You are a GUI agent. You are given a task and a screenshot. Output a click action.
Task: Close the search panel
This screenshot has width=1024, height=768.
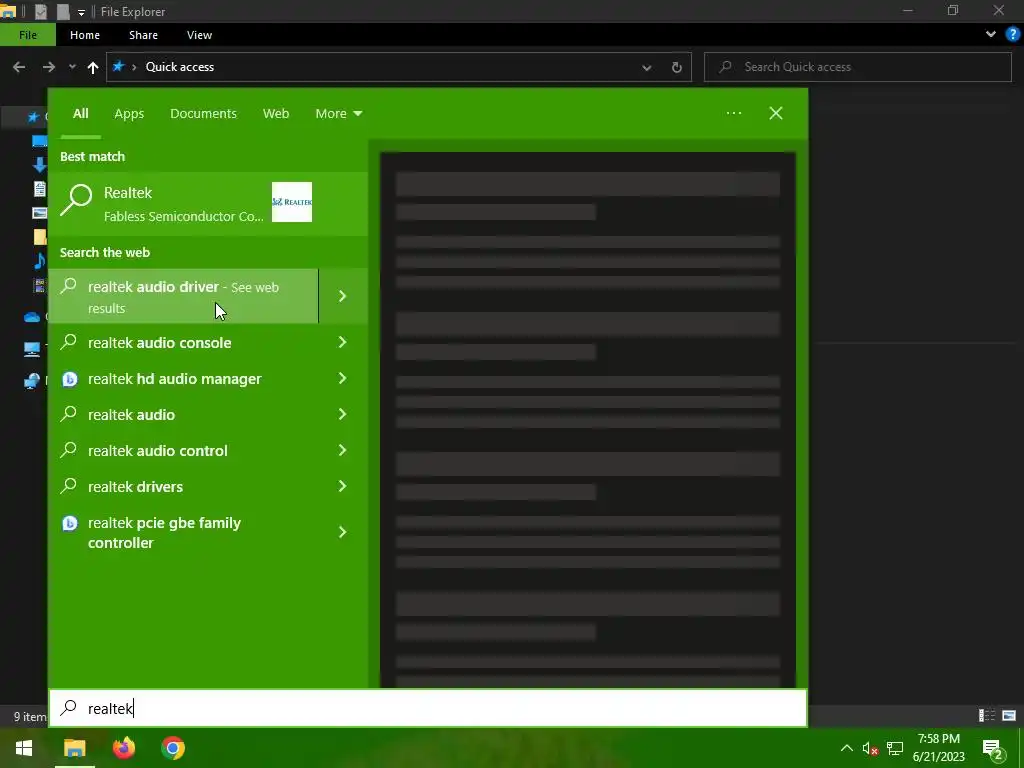[776, 113]
